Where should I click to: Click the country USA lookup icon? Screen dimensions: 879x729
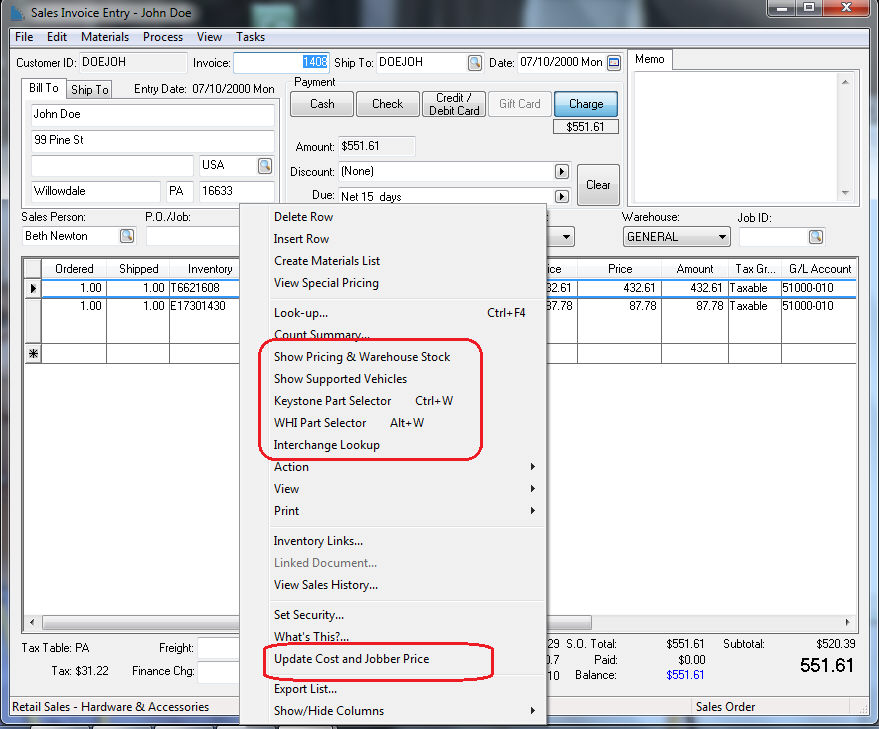click(265, 165)
